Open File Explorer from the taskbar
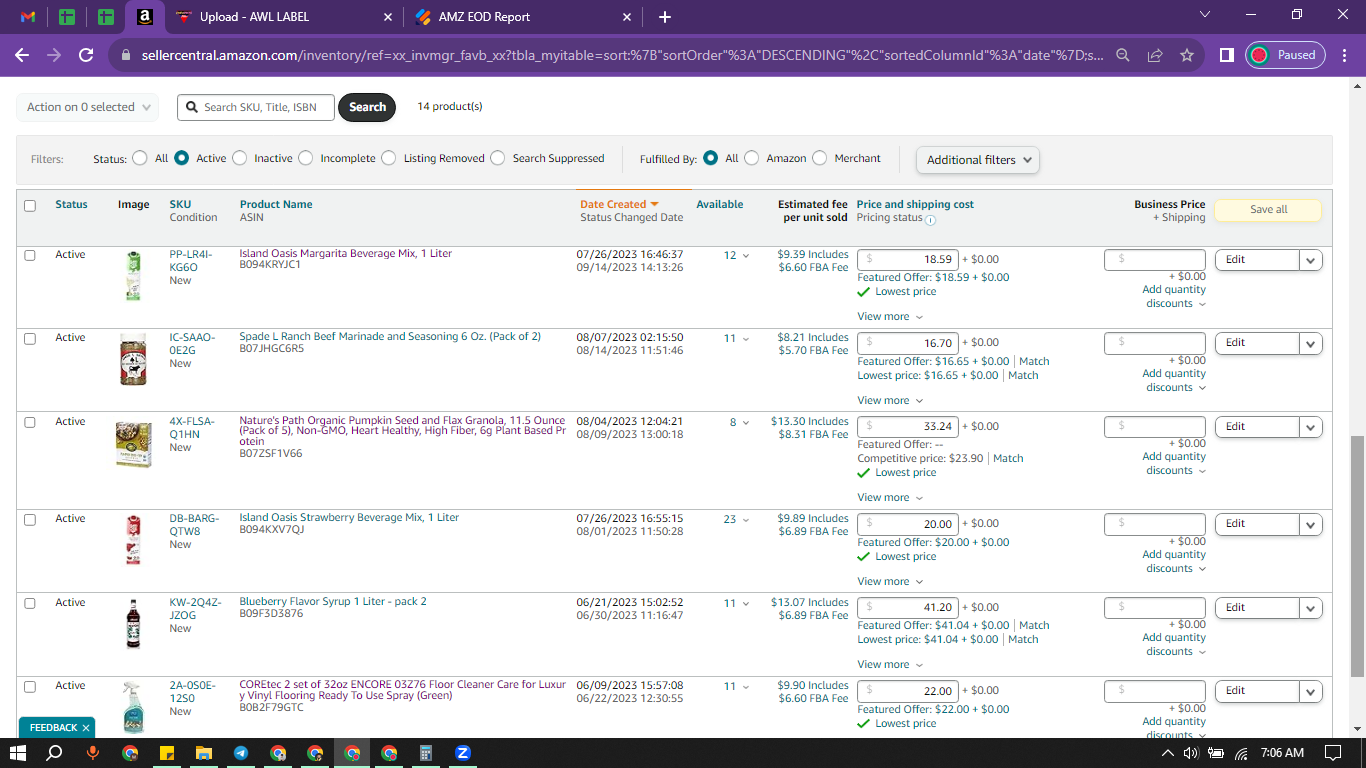 [204, 753]
